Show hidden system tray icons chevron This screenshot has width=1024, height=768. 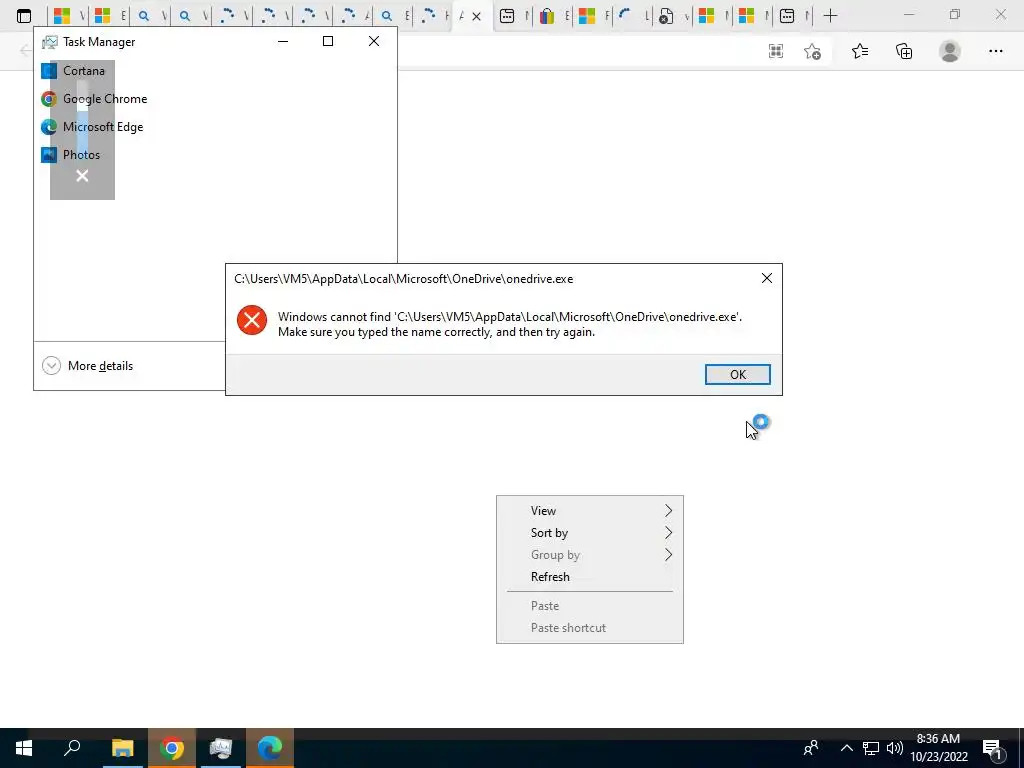[846, 748]
